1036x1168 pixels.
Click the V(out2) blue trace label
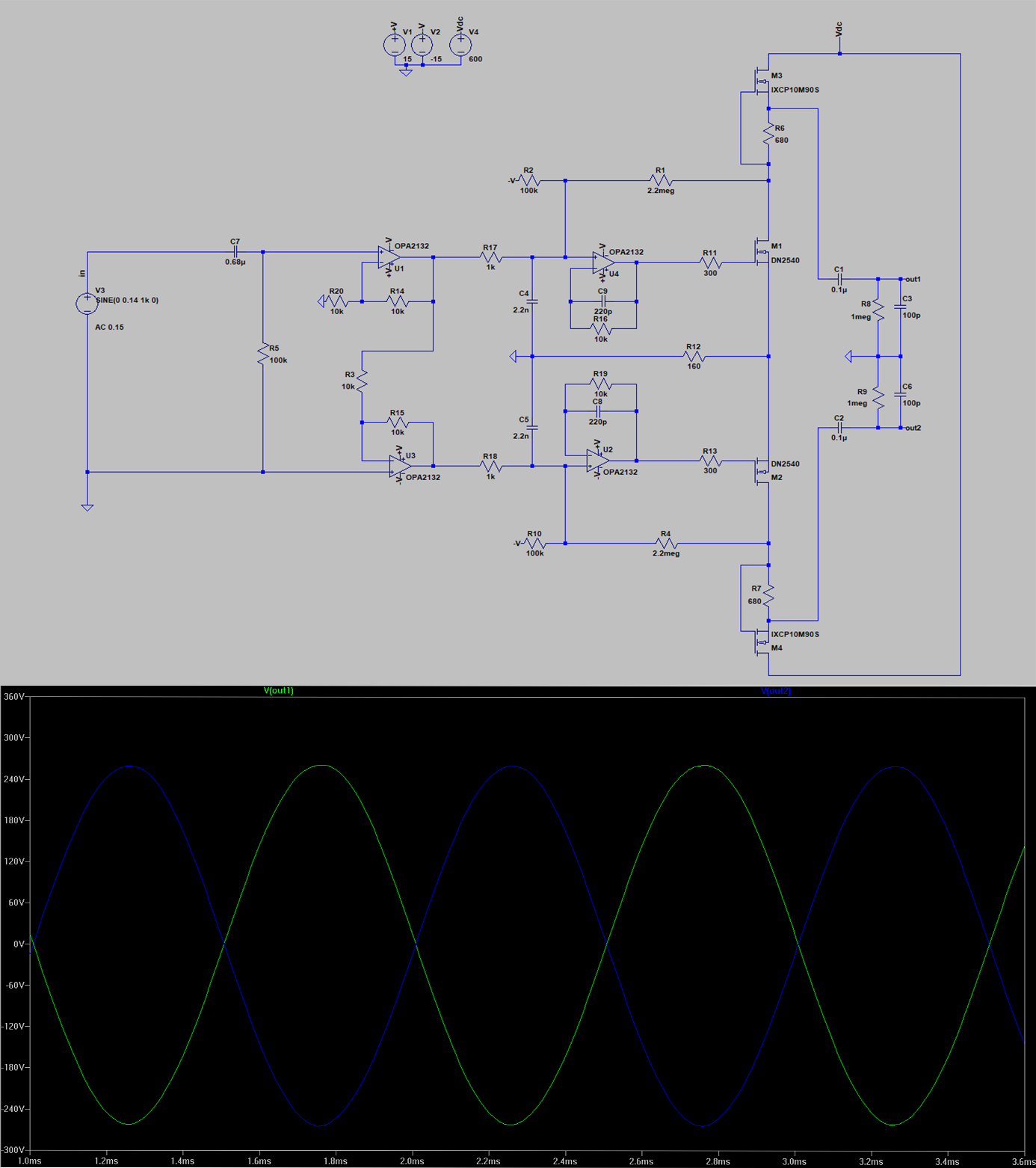pos(776,691)
